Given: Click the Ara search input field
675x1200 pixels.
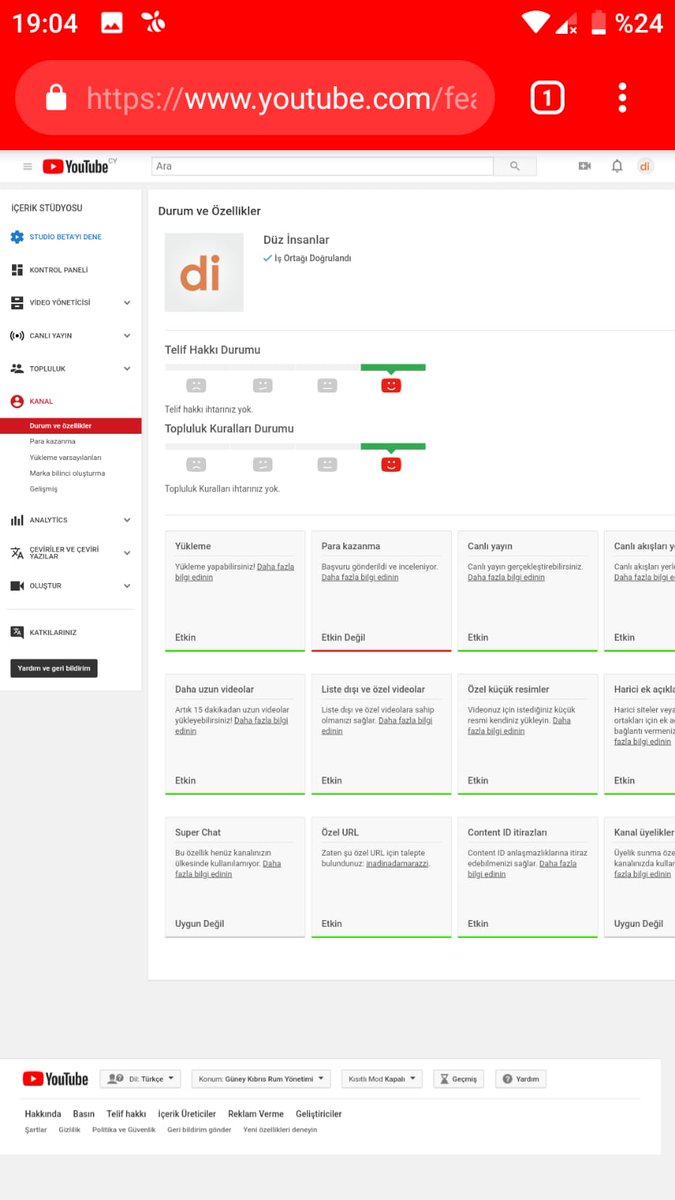Looking at the screenshot, I should tap(322, 166).
